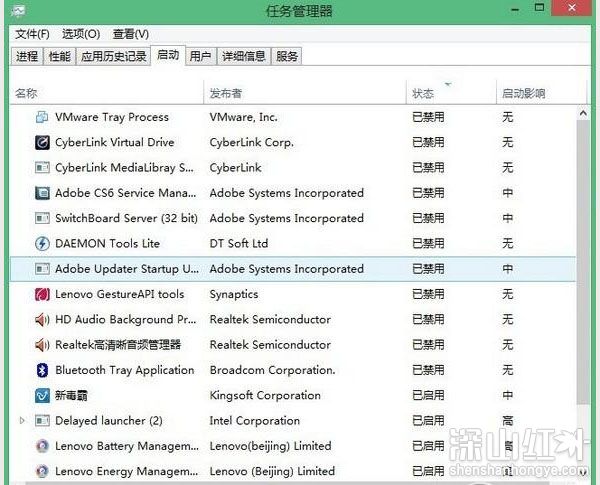Click publisher Intel Corporation
Image resolution: width=600 pixels, height=485 pixels.
click(x=255, y=421)
